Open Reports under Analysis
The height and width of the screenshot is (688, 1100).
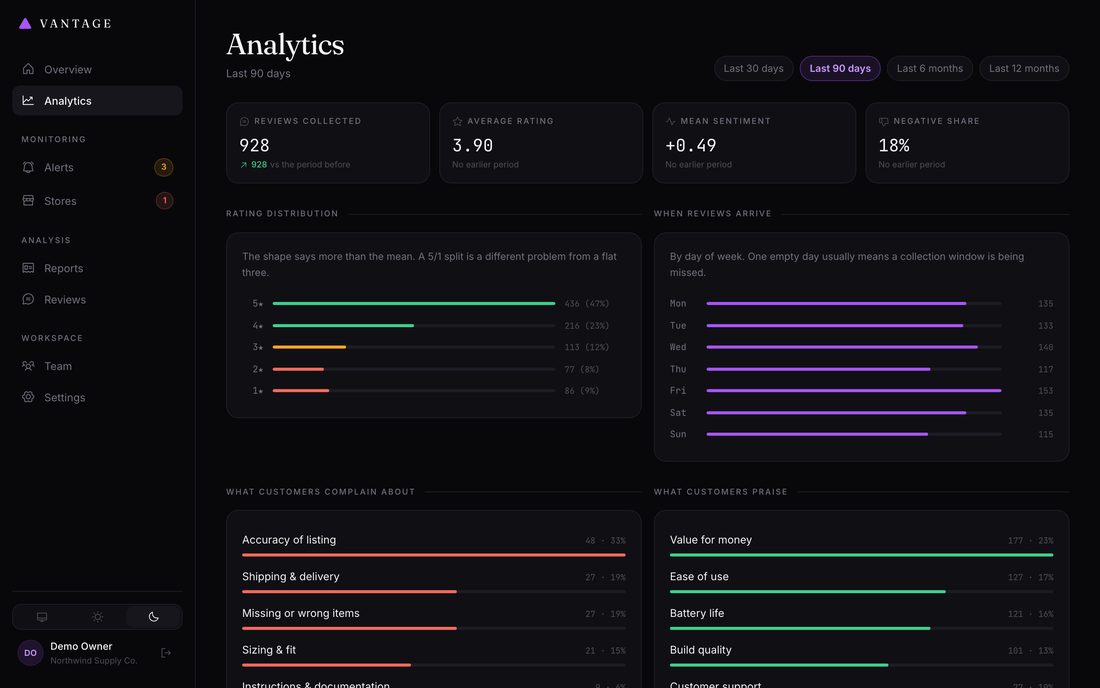pos(98,268)
